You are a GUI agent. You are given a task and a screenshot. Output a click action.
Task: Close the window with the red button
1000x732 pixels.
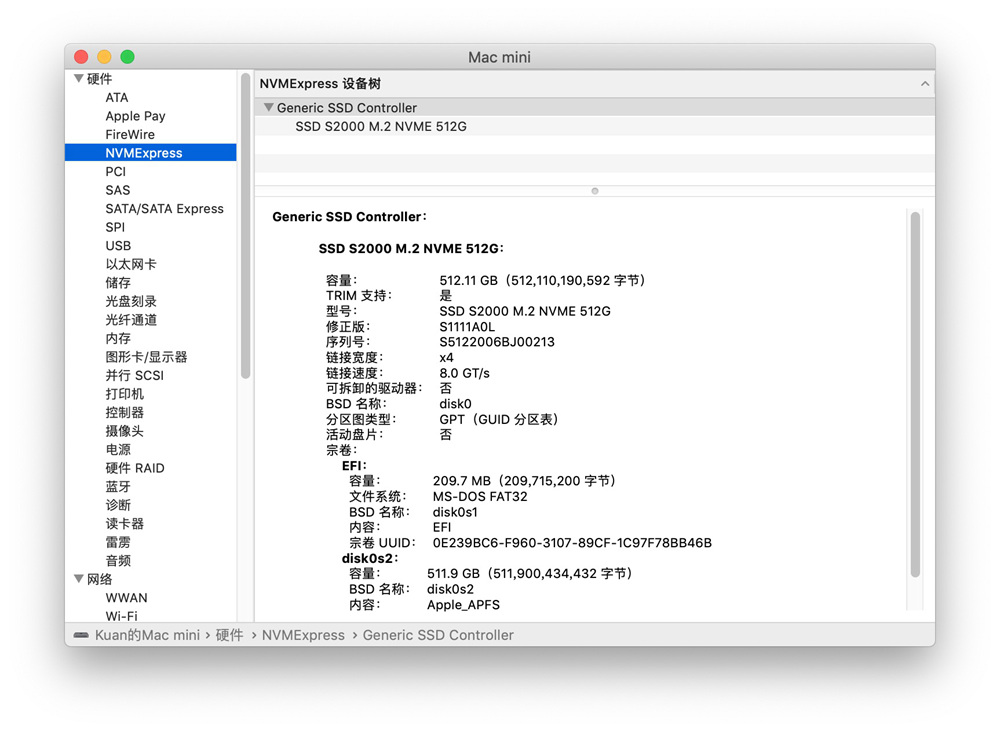tap(81, 57)
